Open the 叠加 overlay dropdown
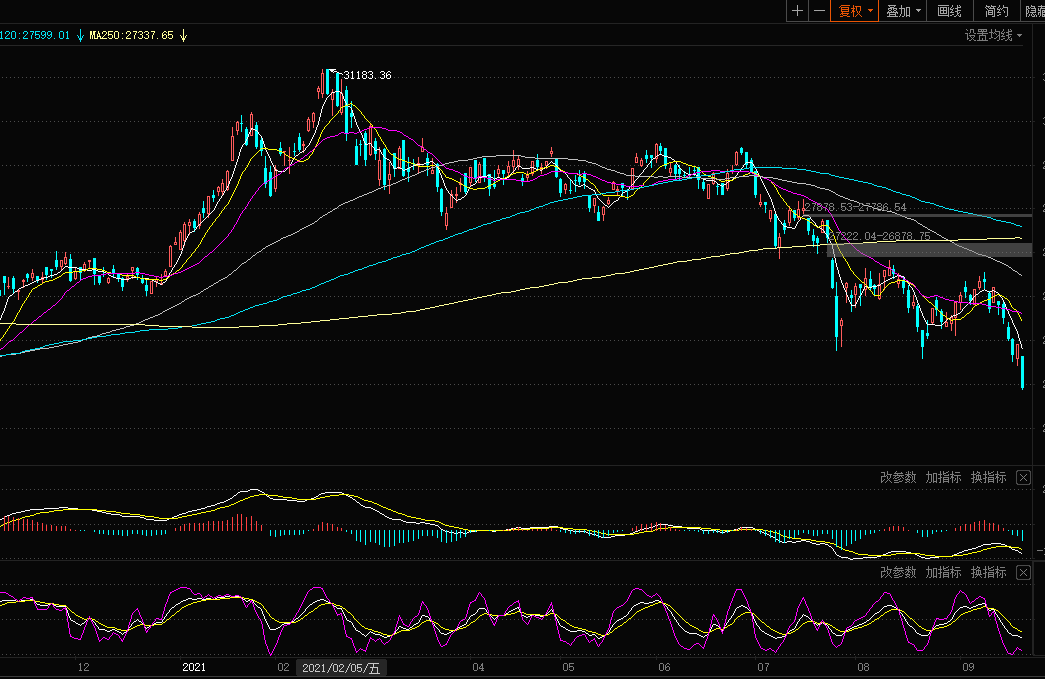 pos(903,11)
